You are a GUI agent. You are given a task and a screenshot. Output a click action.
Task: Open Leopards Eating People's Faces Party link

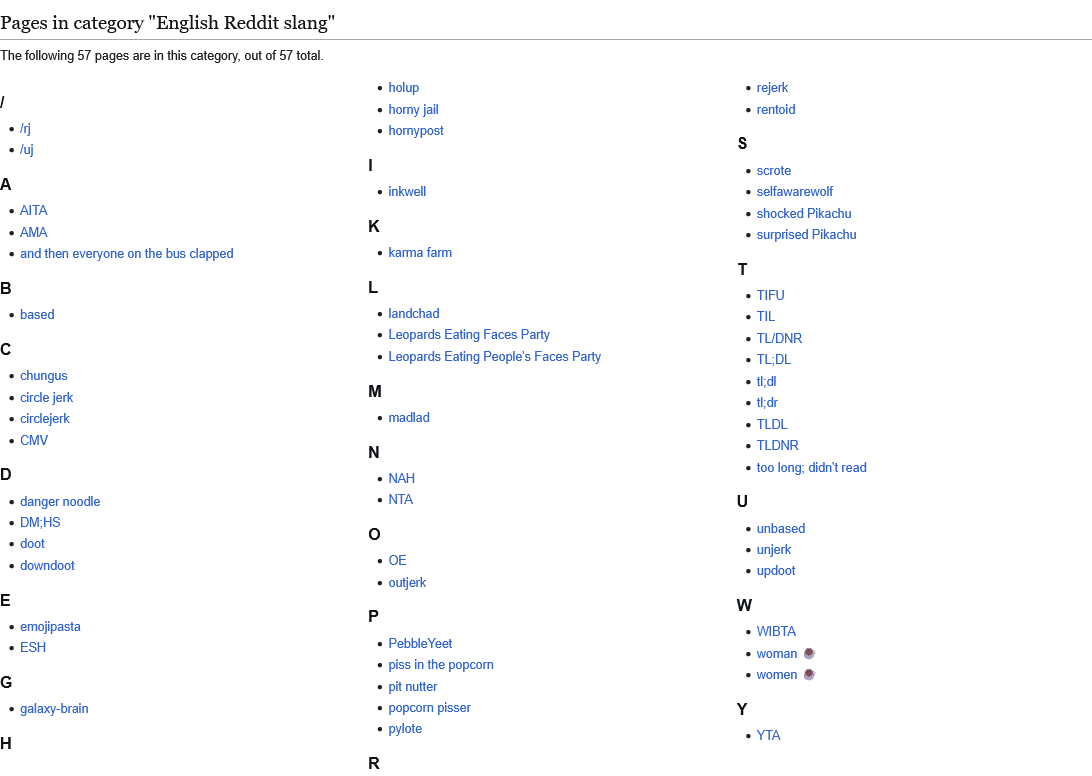click(494, 357)
